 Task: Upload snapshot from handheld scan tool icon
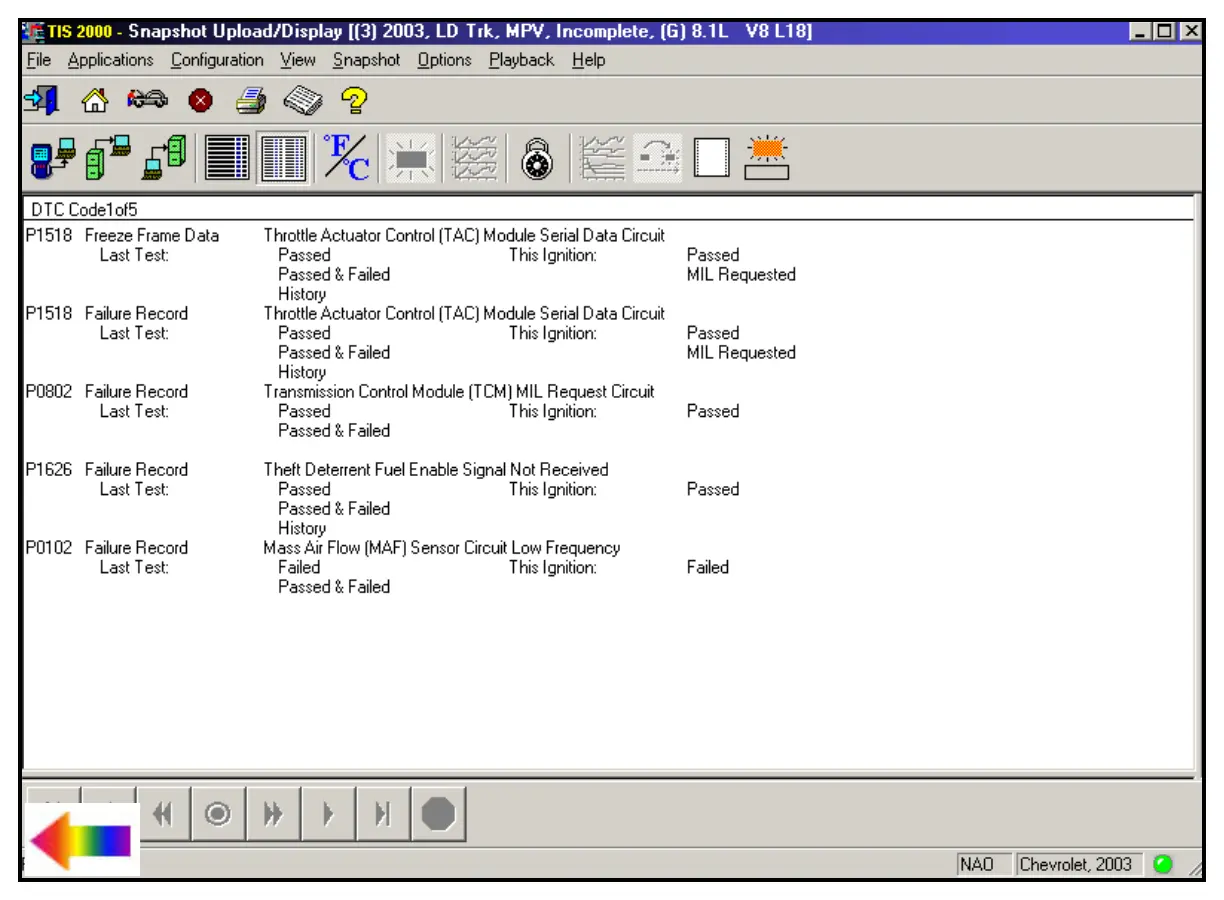[53, 158]
